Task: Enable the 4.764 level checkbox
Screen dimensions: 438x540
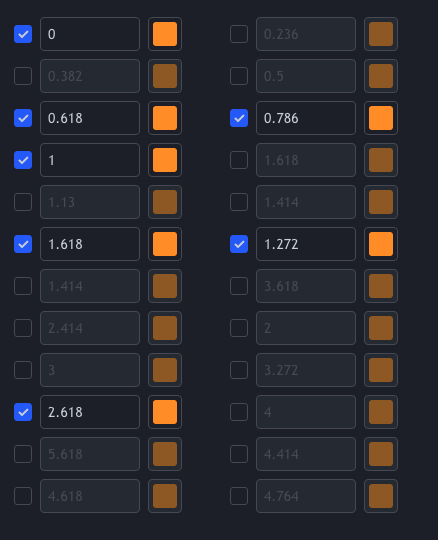Action: [239, 496]
